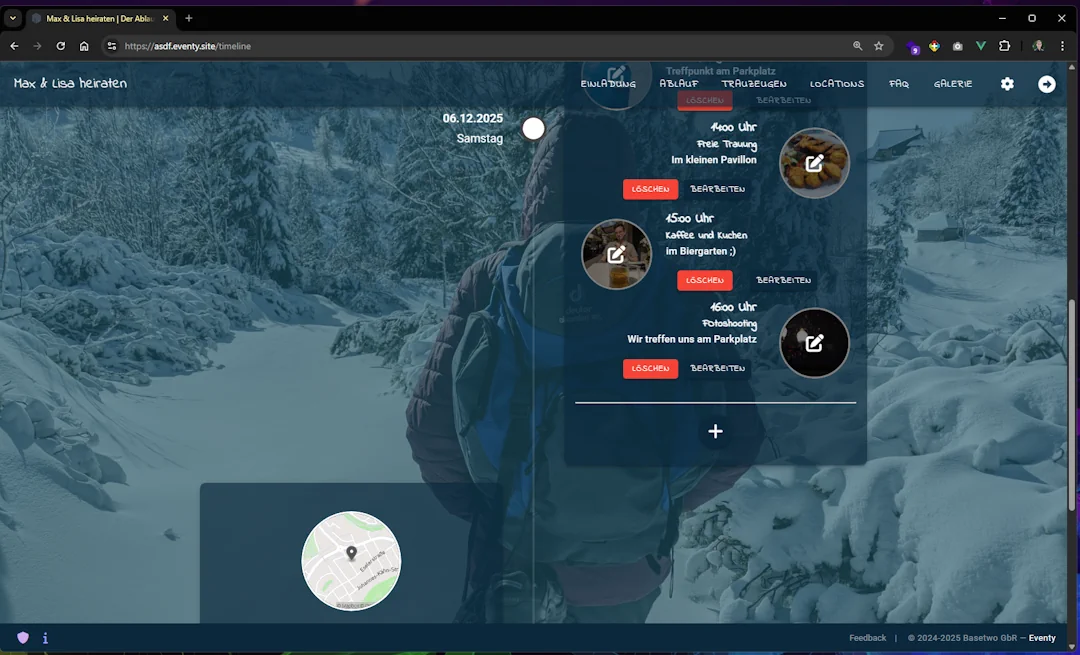
Task: Edit the image of the 15:00 Kaffee und Kuchen entry
Action: [x=616, y=254]
